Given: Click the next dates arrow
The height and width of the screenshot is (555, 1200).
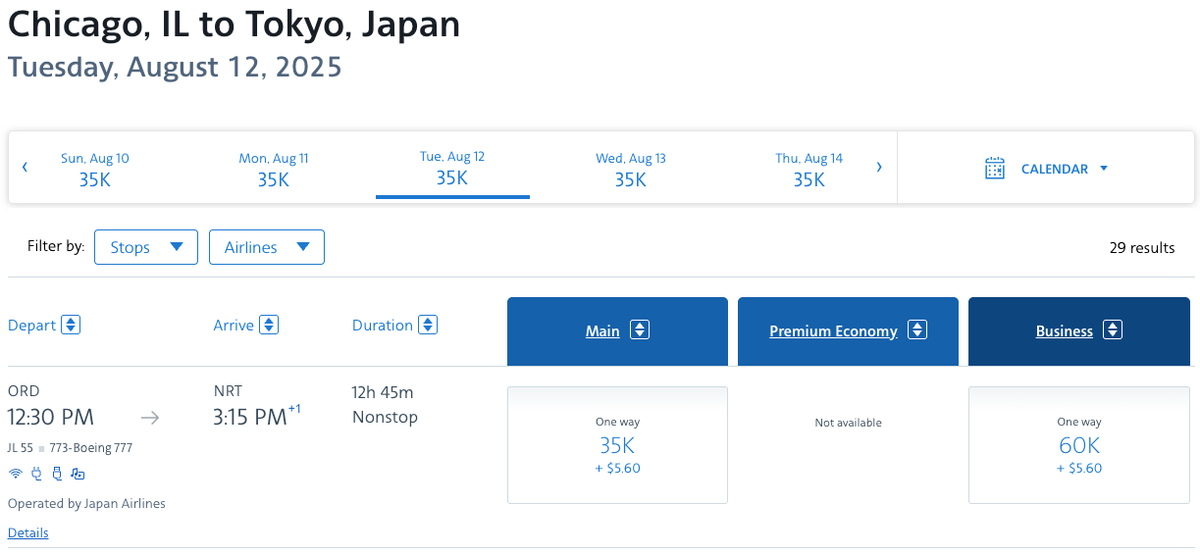Looking at the screenshot, I should [x=879, y=167].
